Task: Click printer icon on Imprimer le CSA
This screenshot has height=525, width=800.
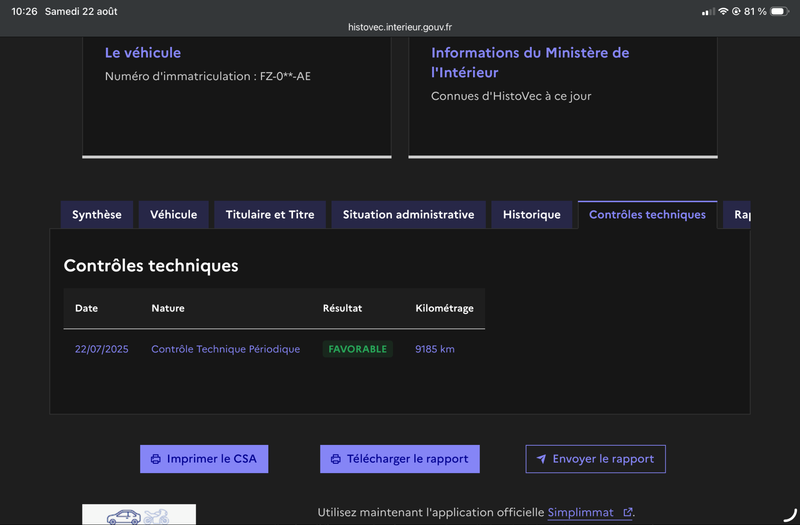Action: coord(156,459)
